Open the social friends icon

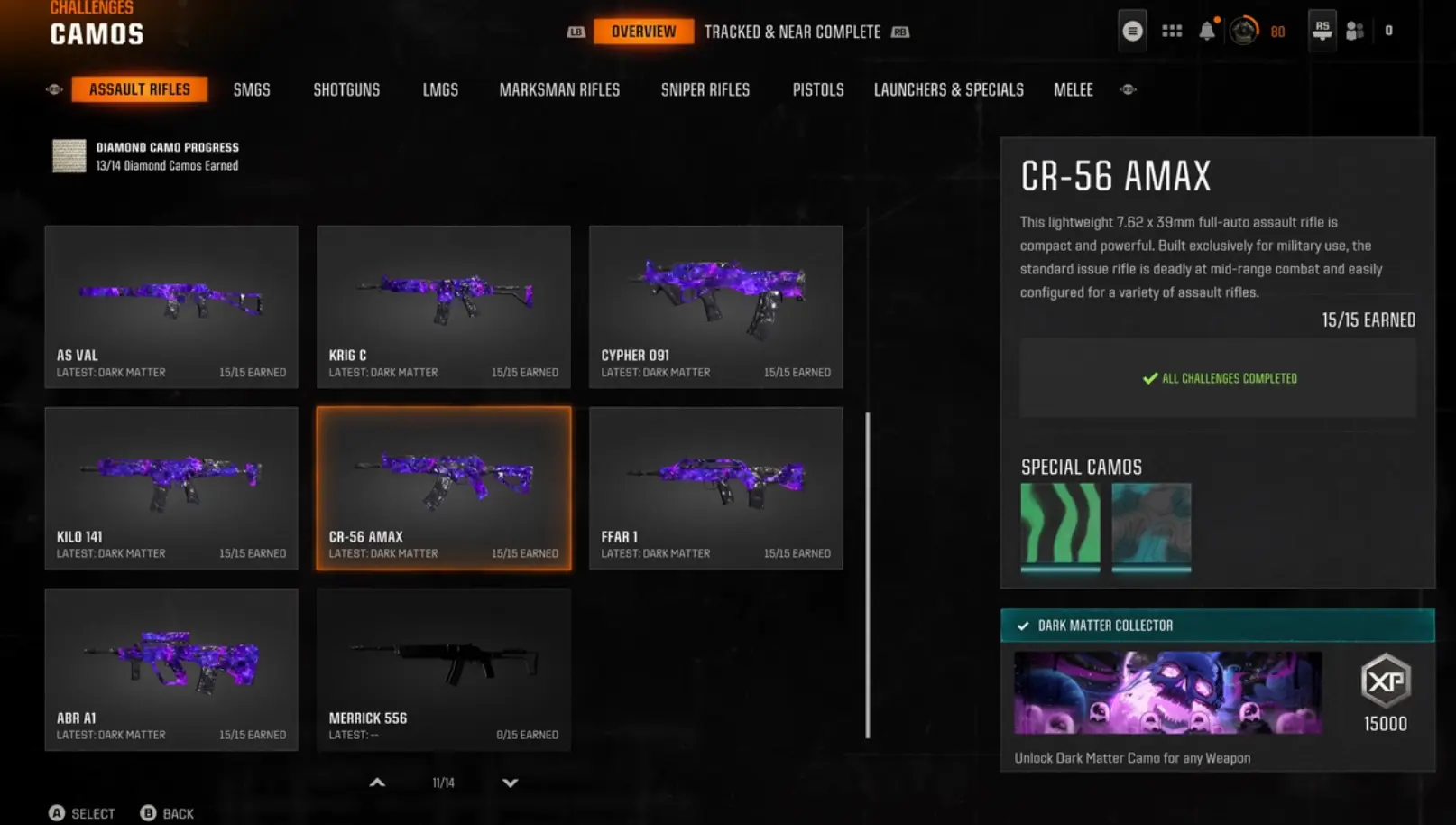pos(1355,32)
